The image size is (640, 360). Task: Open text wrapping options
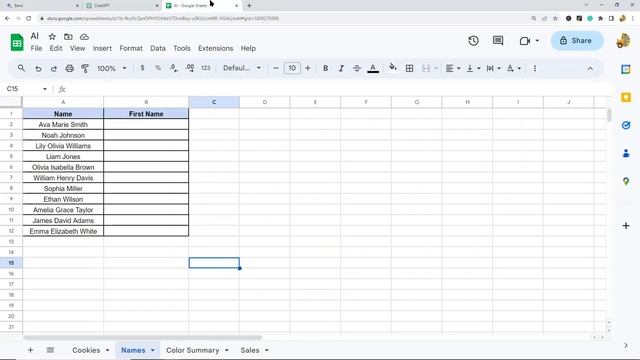(493, 68)
